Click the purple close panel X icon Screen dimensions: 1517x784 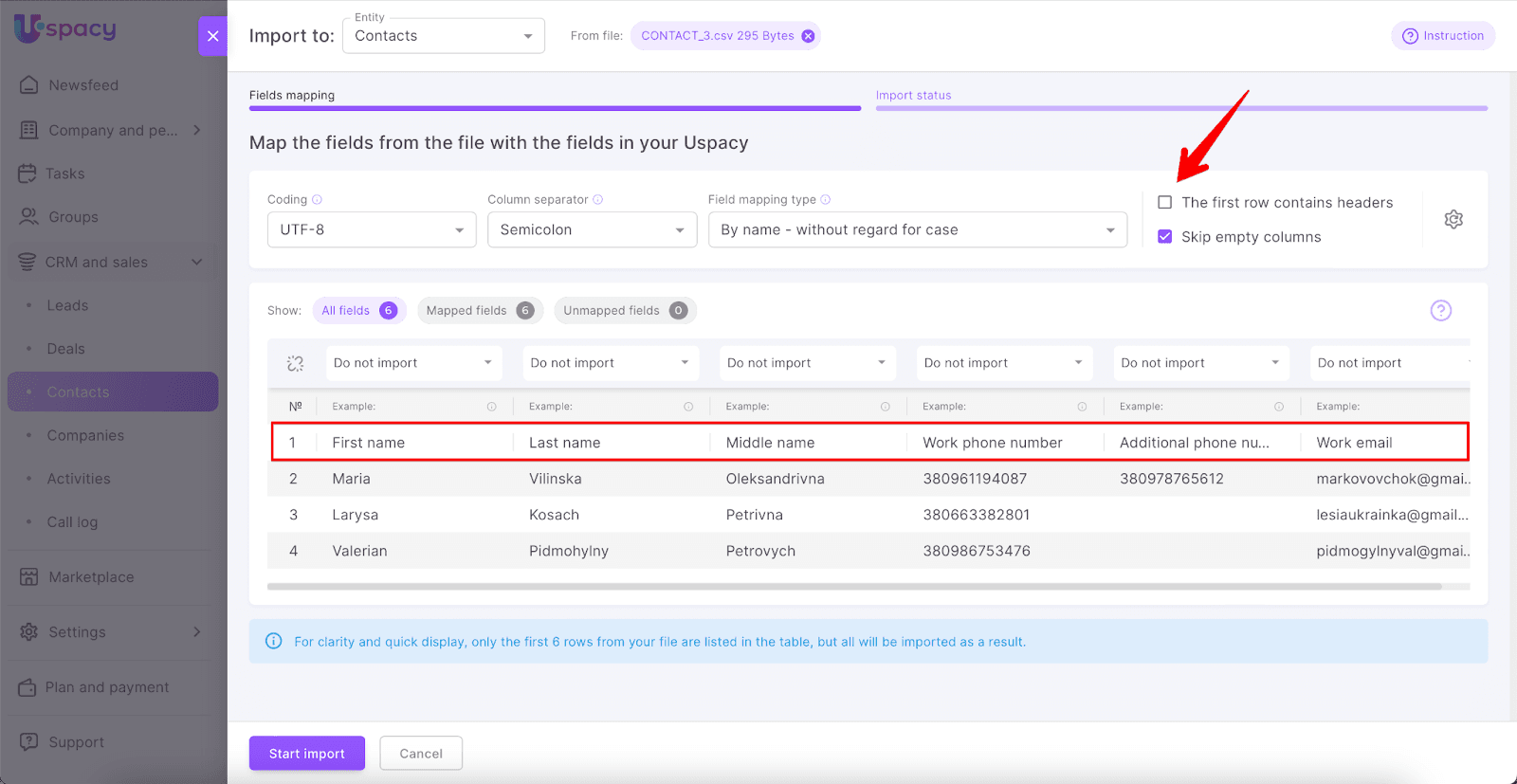pyautogui.click(x=212, y=36)
